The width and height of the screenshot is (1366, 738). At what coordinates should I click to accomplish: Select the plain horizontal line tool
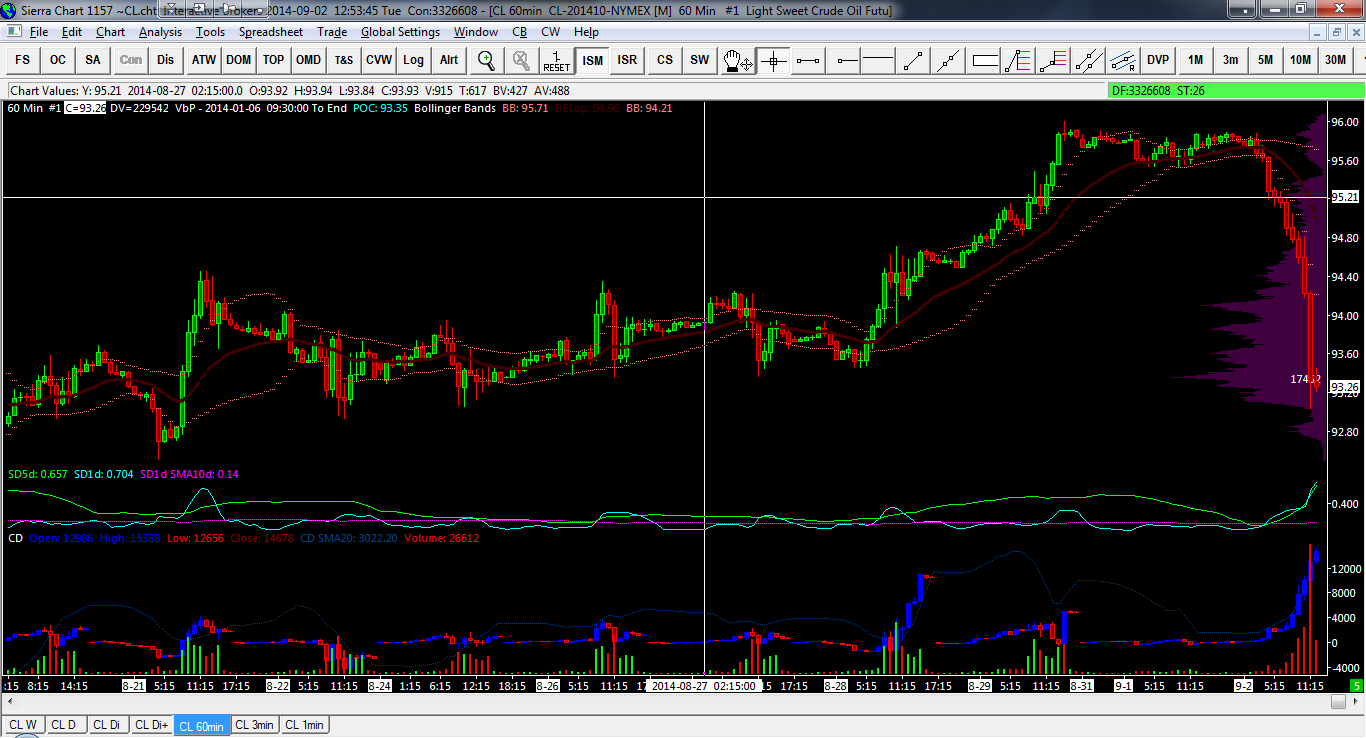[879, 60]
